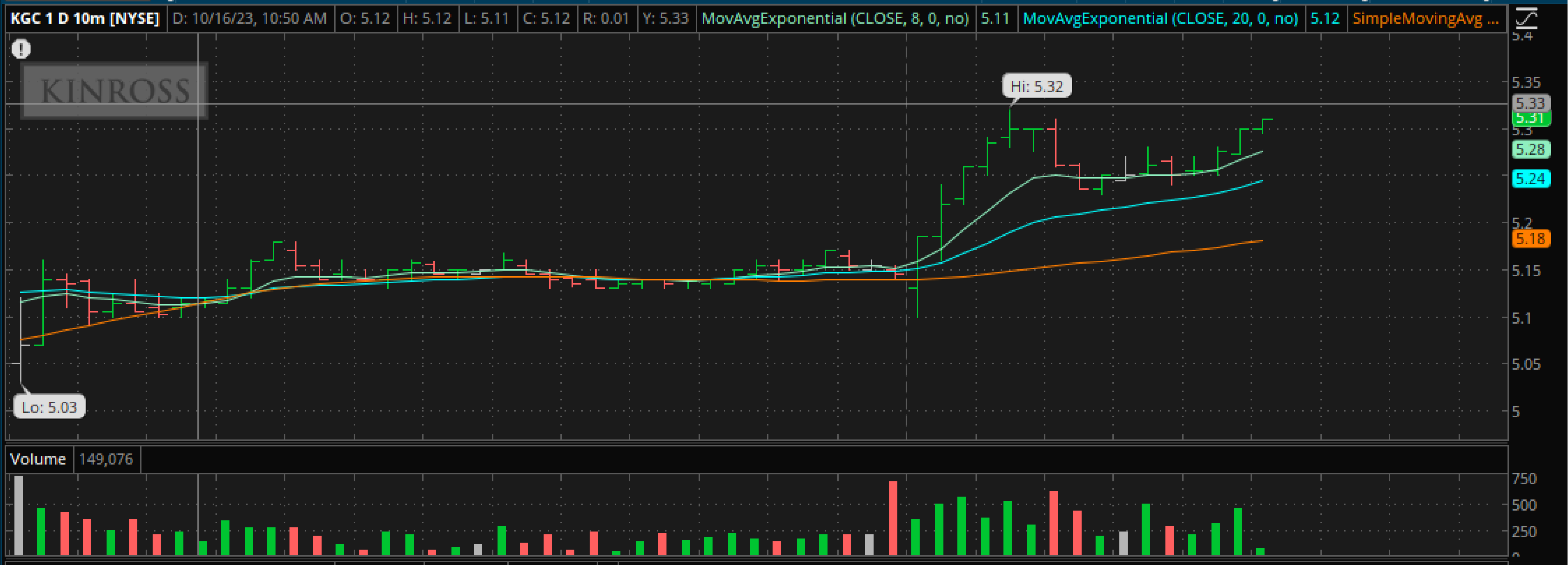Expand the truncated SimpleMovingAvg study label
The width and height of the screenshot is (1568, 565).
point(1426,19)
